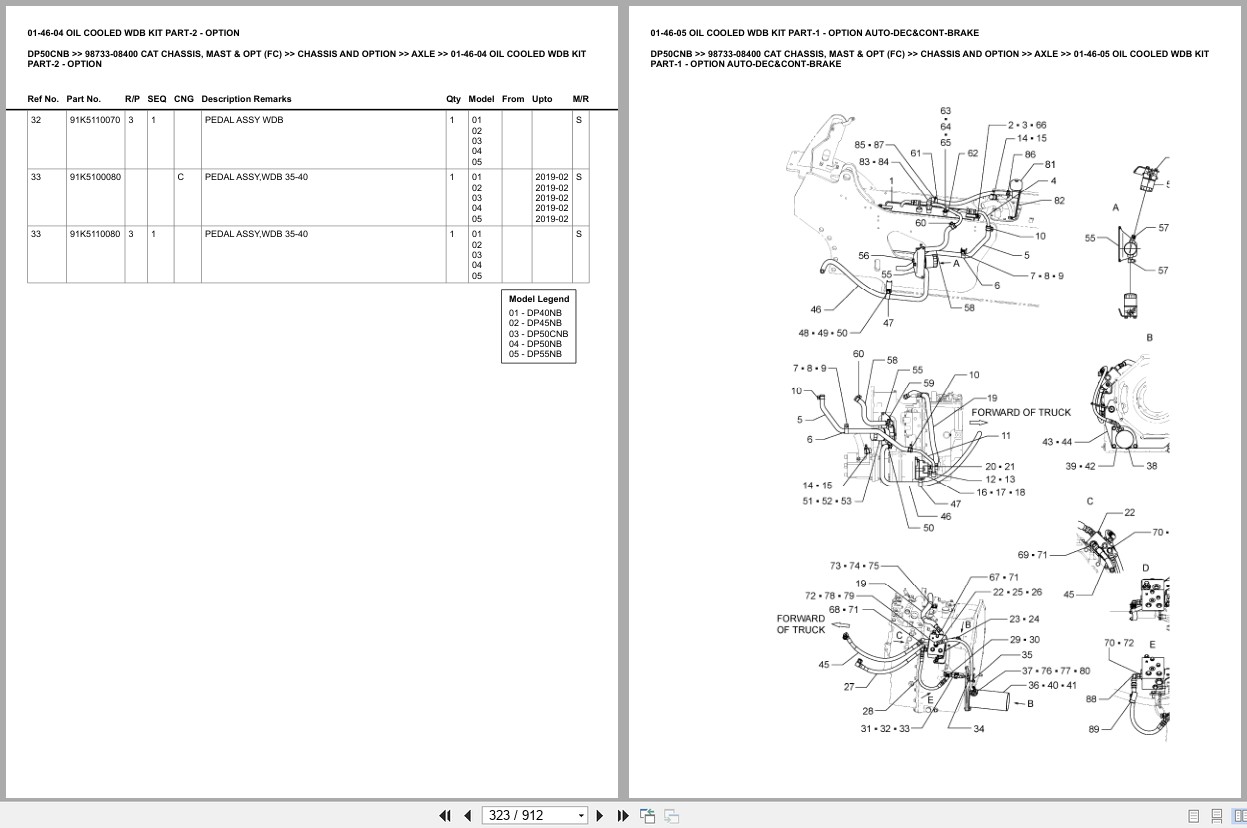Go to the first page
1247x828 pixels.
tap(445, 815)
